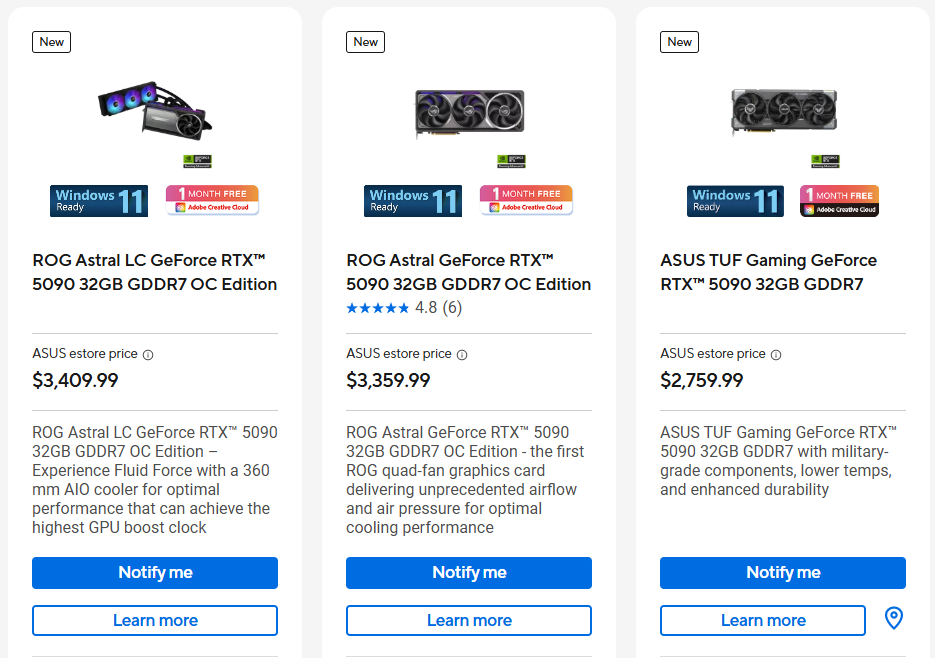
Task: Click info icon beside ROG Astral LC price
Action: point(148,354)
